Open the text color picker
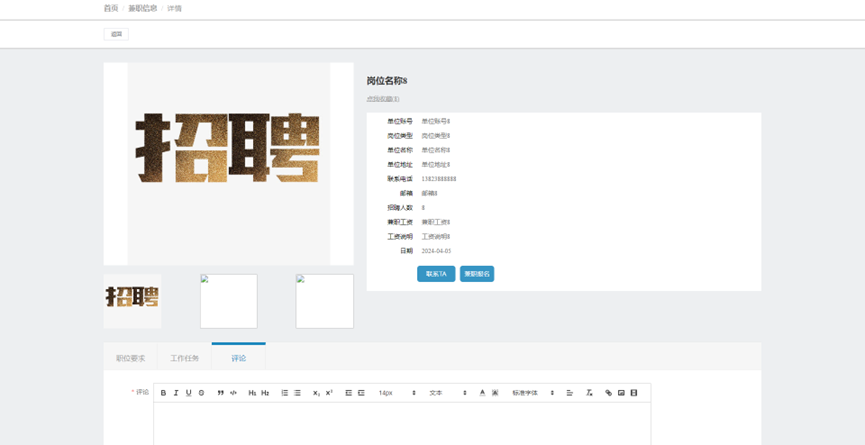Viewport: 865px width, 445px height. tap(482, 393)
